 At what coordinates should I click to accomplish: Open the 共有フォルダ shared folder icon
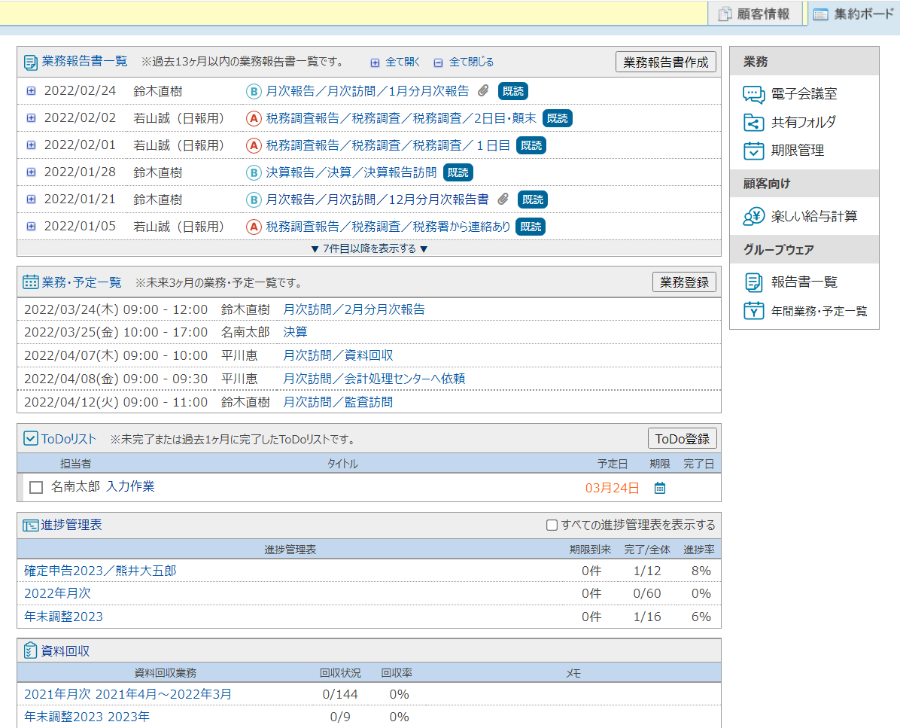[754, 123]
